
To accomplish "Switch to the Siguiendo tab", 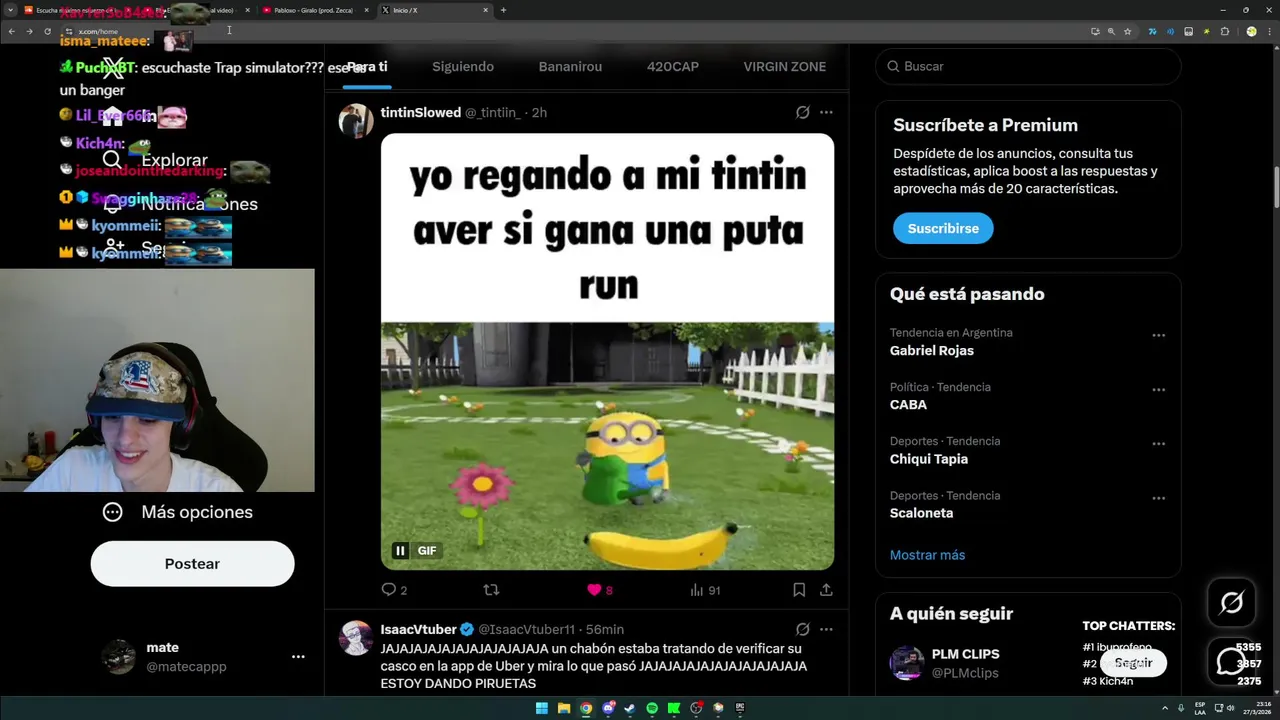I will tap(463, 66).
